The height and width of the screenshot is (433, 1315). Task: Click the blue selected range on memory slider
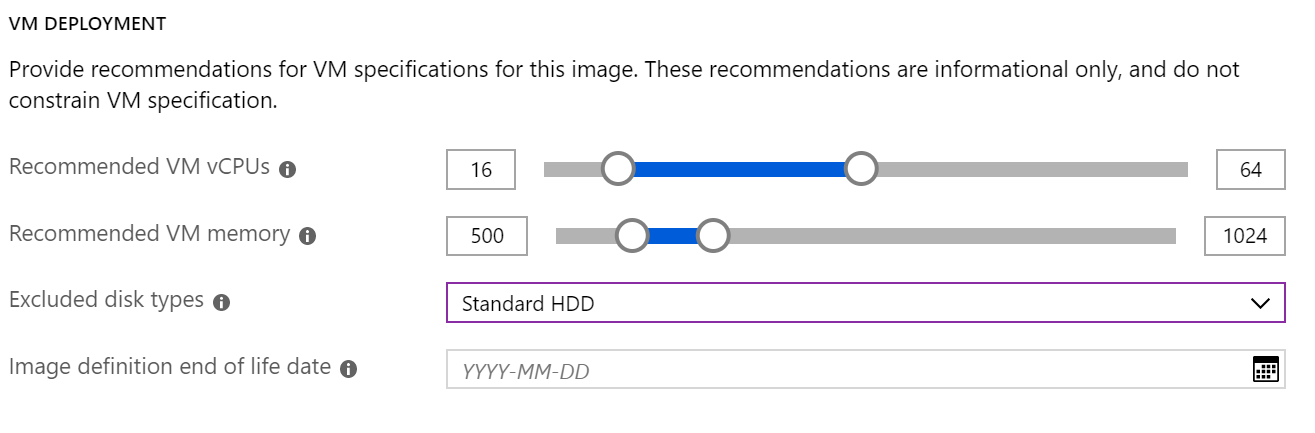click(x=672, y=236)
